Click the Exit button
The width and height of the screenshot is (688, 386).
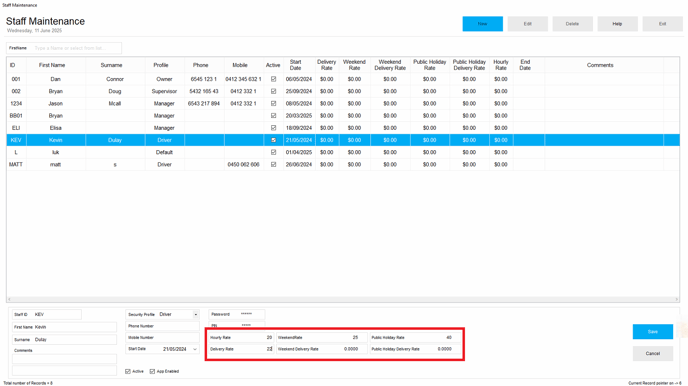coord(663,24)
